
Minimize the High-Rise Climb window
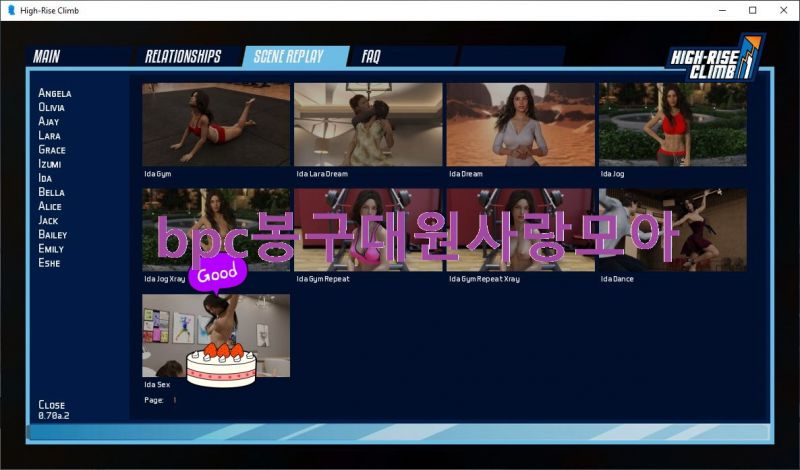pos(722,10)
